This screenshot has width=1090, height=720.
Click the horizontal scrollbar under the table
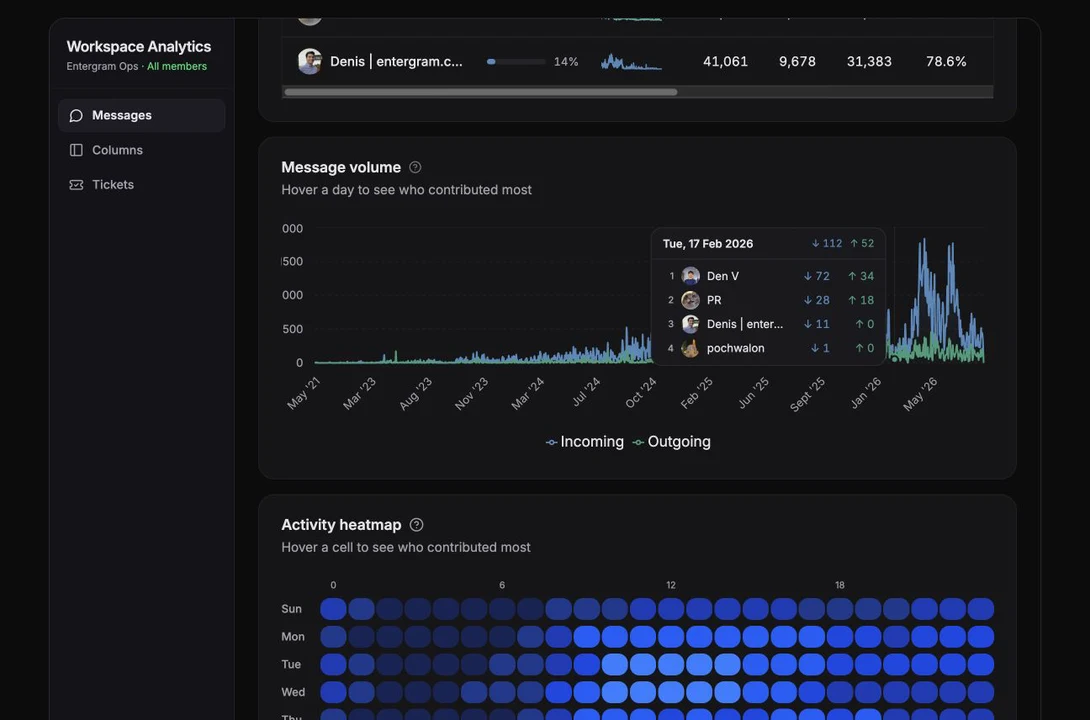(x=480, y=92)
